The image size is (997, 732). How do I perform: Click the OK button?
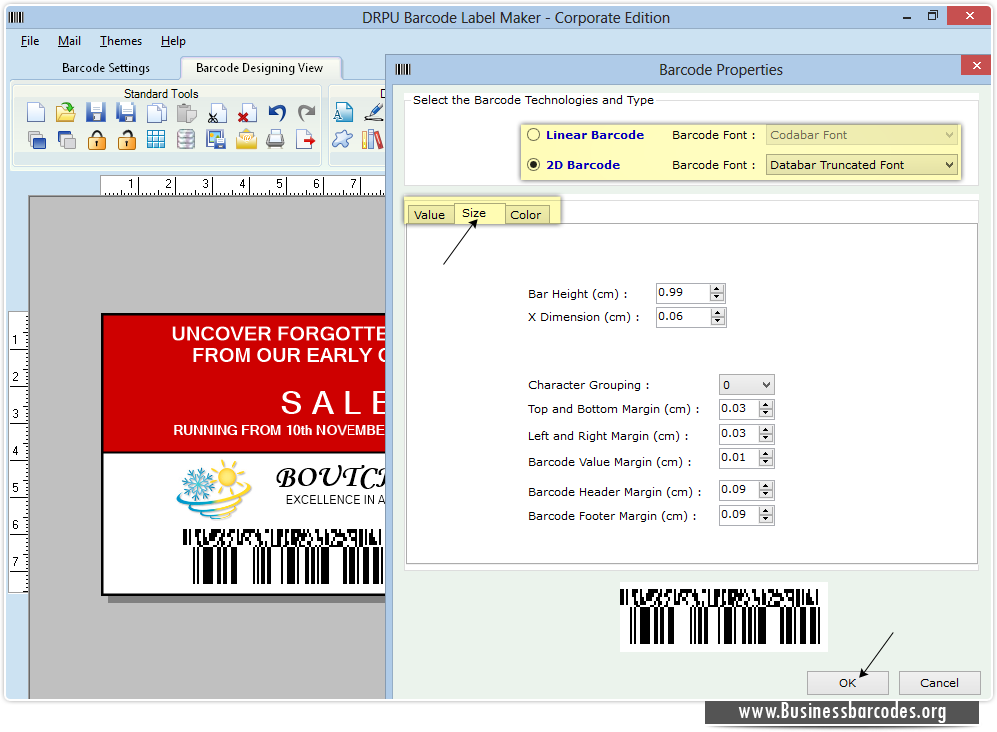847,682
